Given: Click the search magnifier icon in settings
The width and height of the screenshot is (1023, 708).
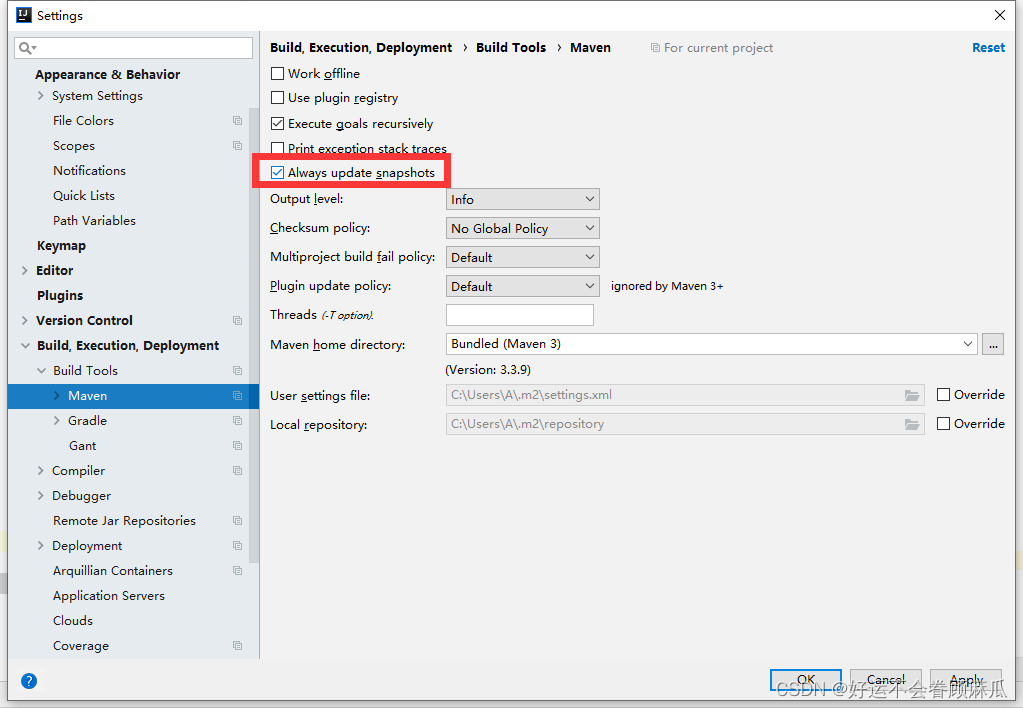Looking at the screenshot, I should [27, 48].
